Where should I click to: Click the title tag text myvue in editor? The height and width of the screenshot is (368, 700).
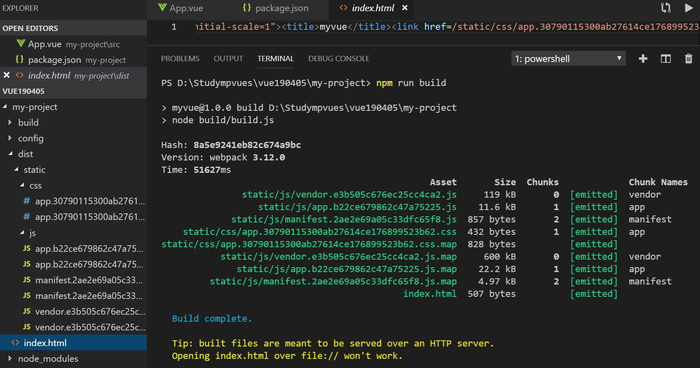pos(333,27)
